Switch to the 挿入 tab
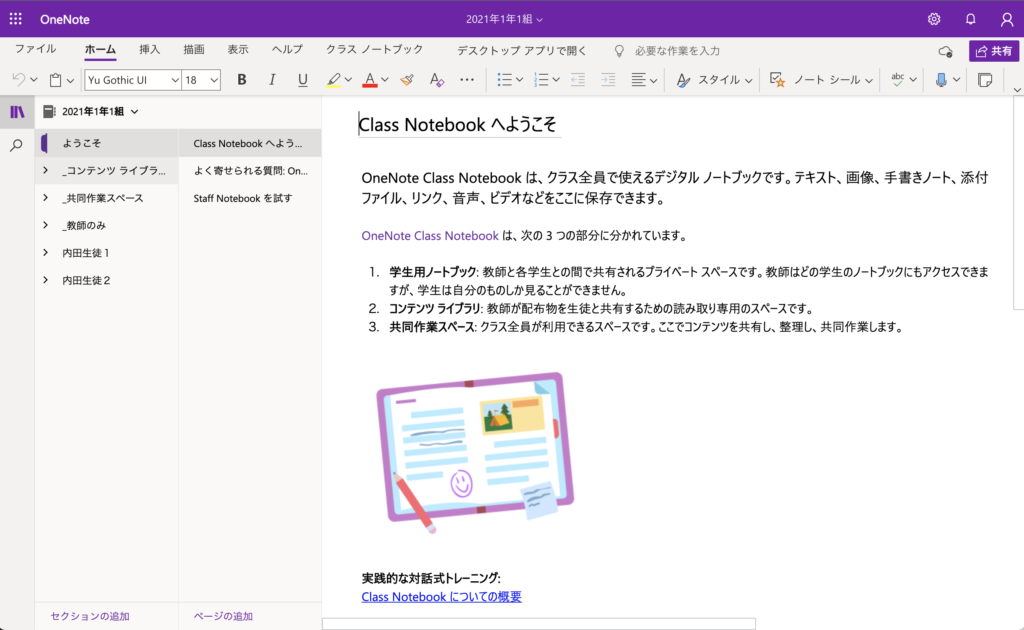Viewport: 1024px width, 630px height. tap(149, 49)
